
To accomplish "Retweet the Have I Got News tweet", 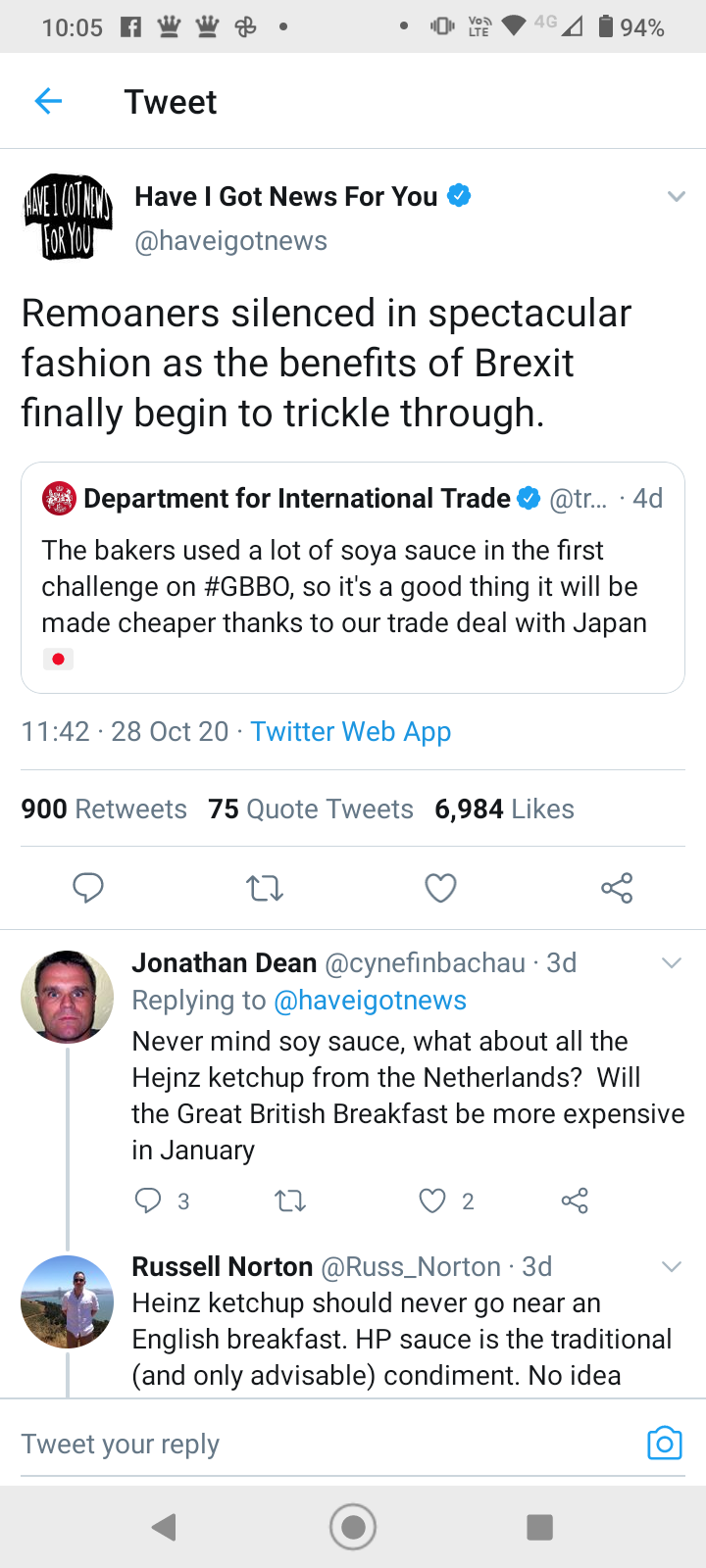I will click(264, 888).
